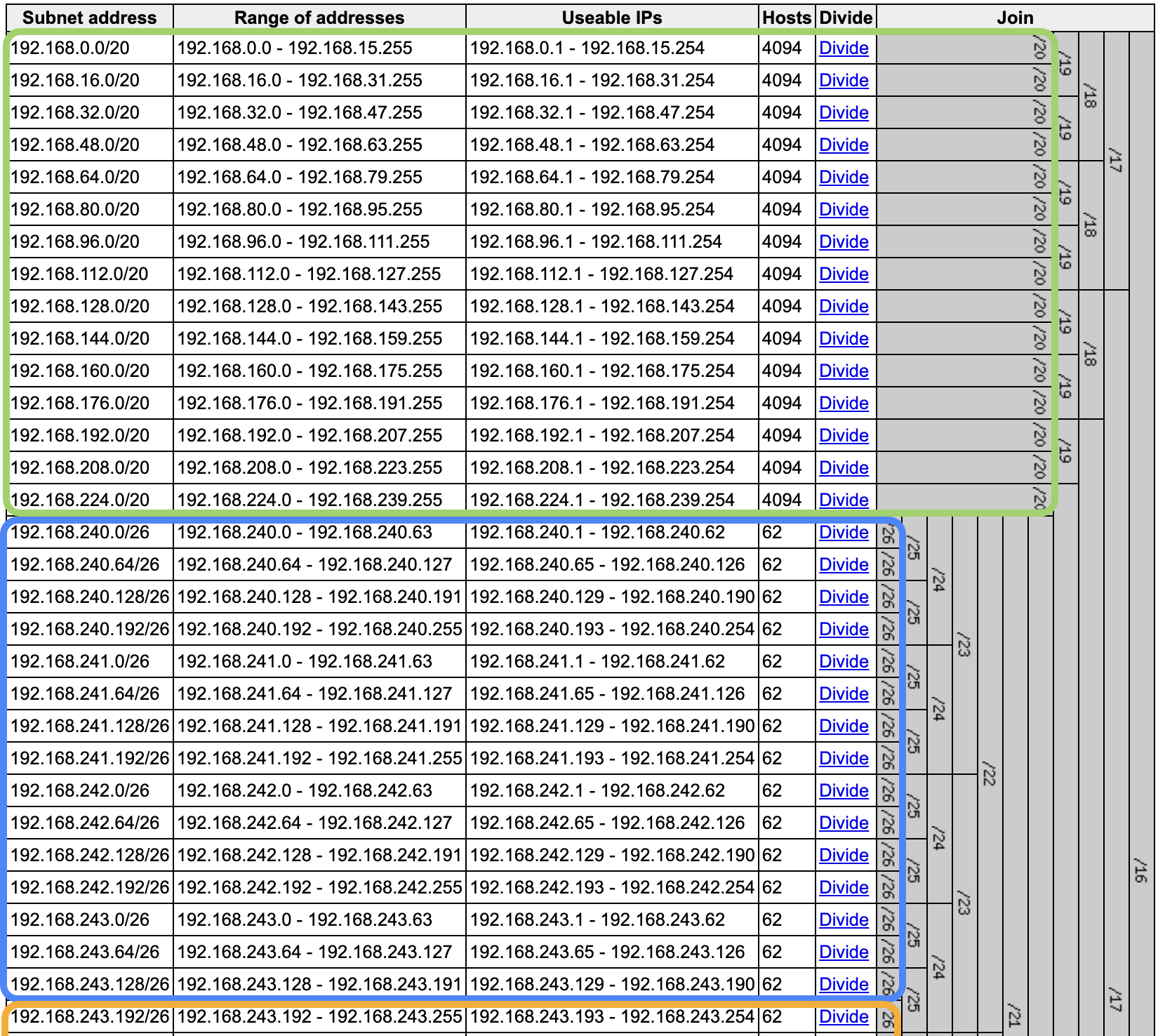The width and height of the screenshot is (1158, 1036).
Task: Click useable IPs 192.168.241.1 - 192.168.241.62
Action: (x=612, y=661)
